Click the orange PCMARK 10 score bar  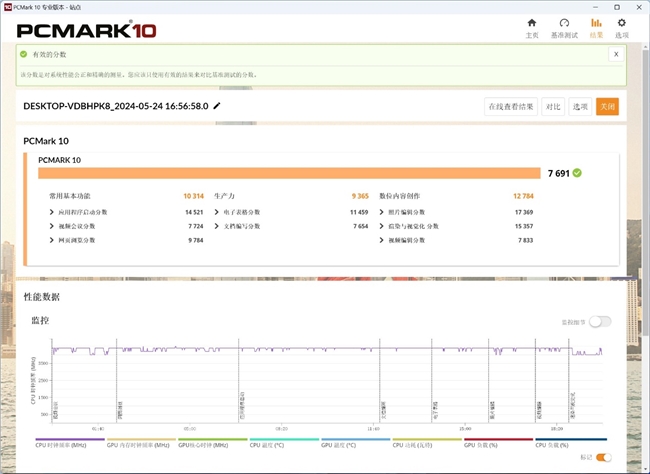(x=289, y=173)
